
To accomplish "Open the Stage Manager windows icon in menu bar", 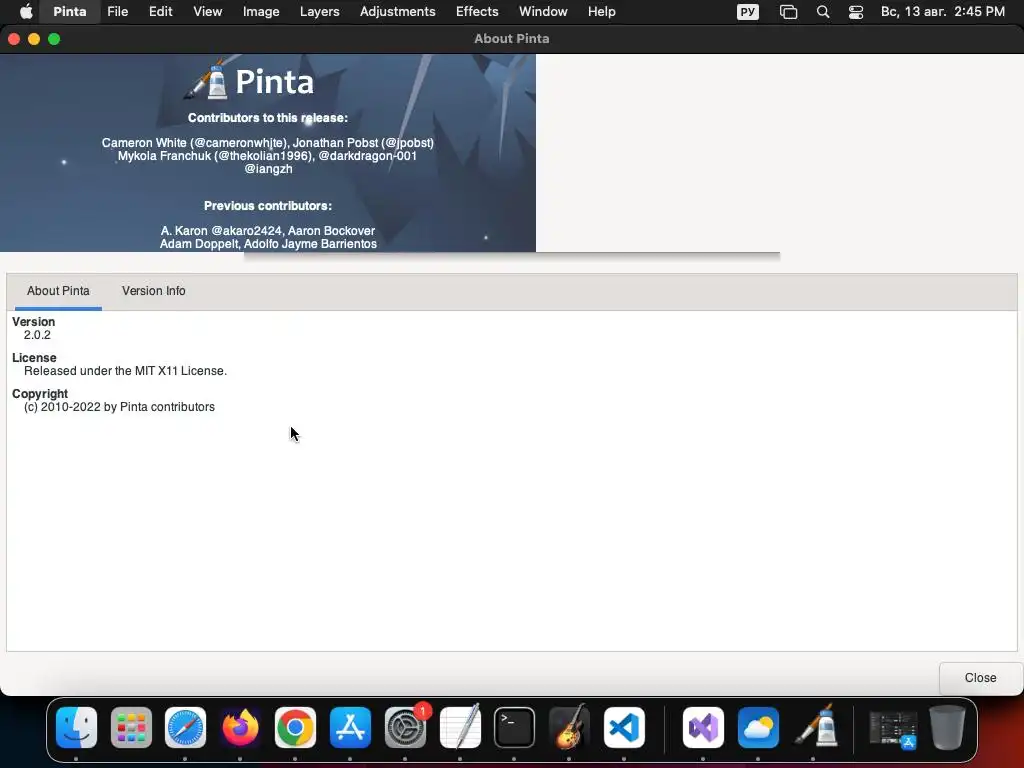I will click(x=788, y=12).
